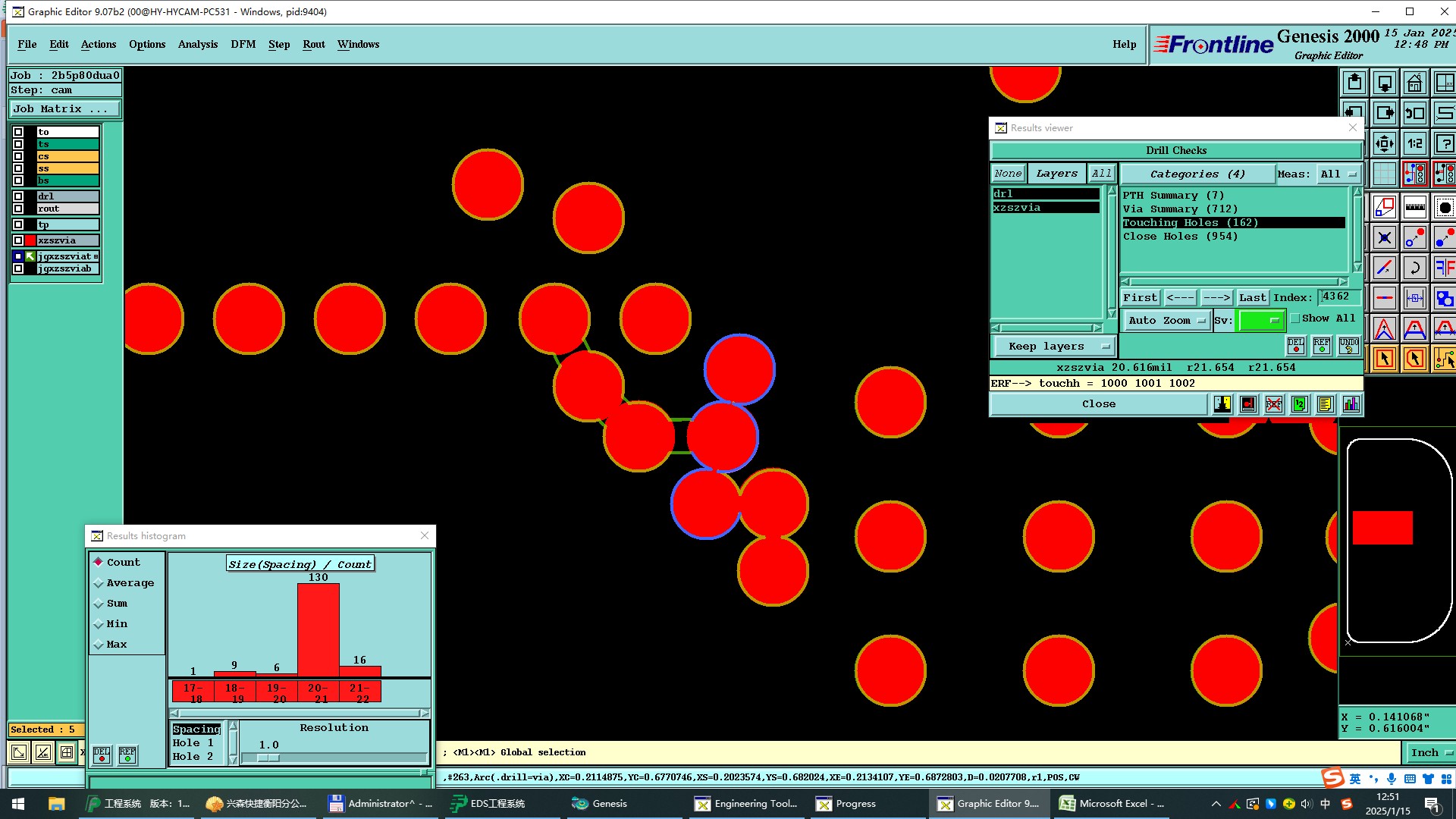
Task: Click the yellow notes icon in Results viewer
Action: (x=1325, y=404)
